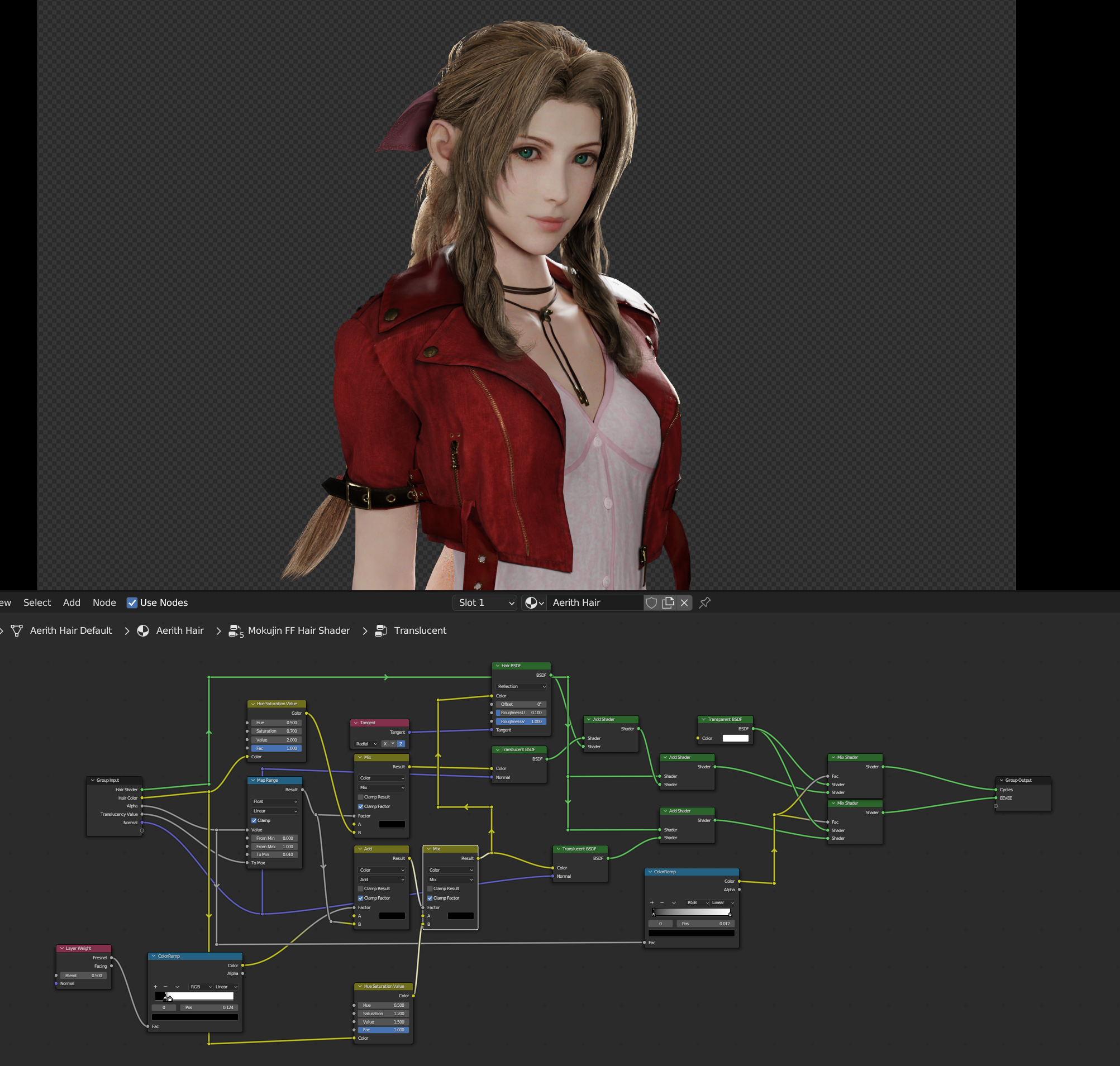Click the white Color swatch in Transparent BSDF
The width and height of the screenshot is (1120, 1066).
pyautogui.click(x=735, y=738)
